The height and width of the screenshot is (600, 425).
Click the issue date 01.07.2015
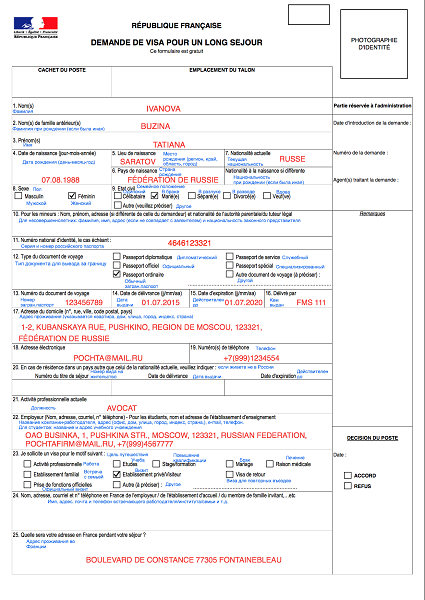161,302
